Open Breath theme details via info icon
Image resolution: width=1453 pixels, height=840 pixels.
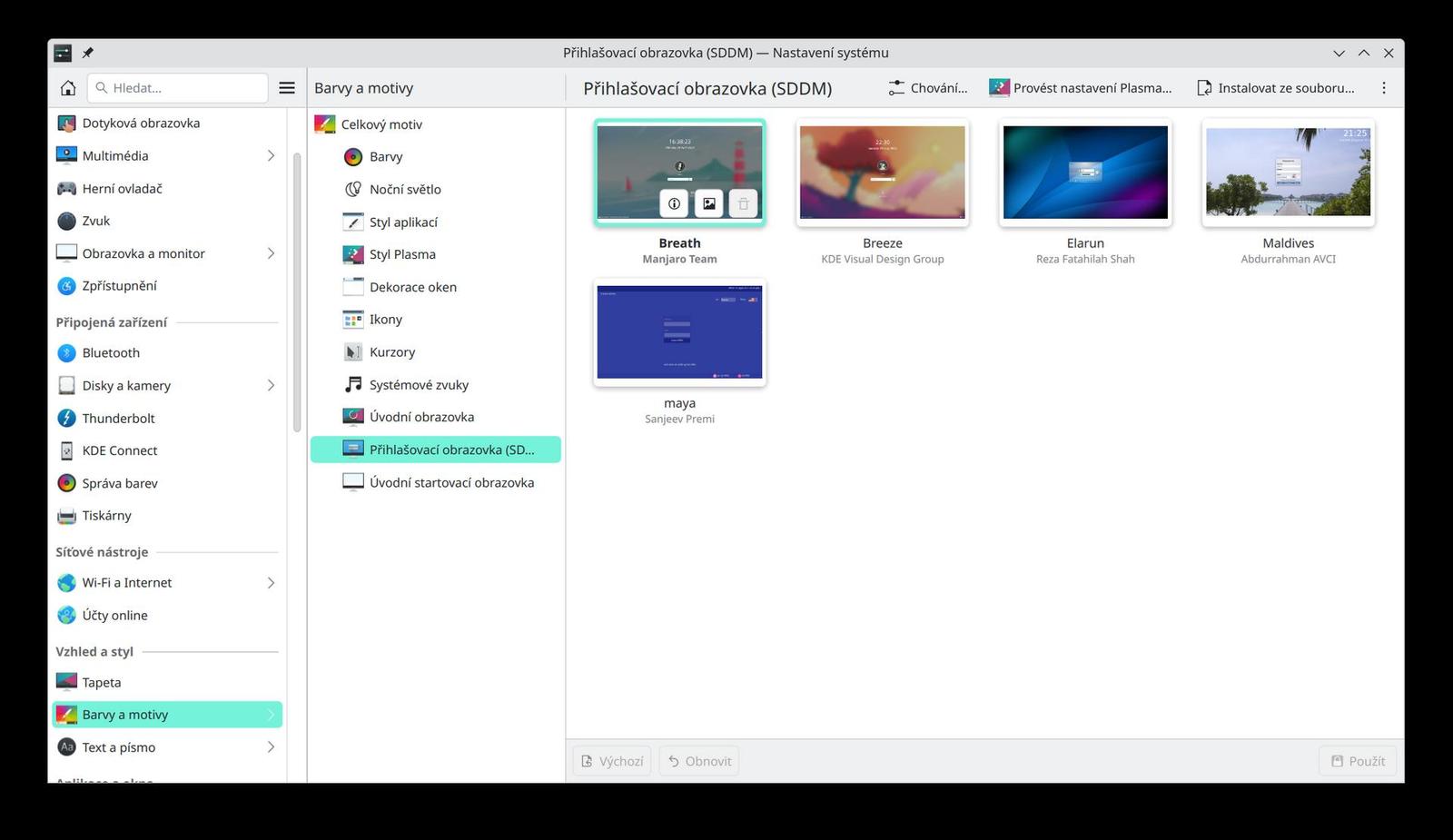pyautogui.click(x=673, y=203)
